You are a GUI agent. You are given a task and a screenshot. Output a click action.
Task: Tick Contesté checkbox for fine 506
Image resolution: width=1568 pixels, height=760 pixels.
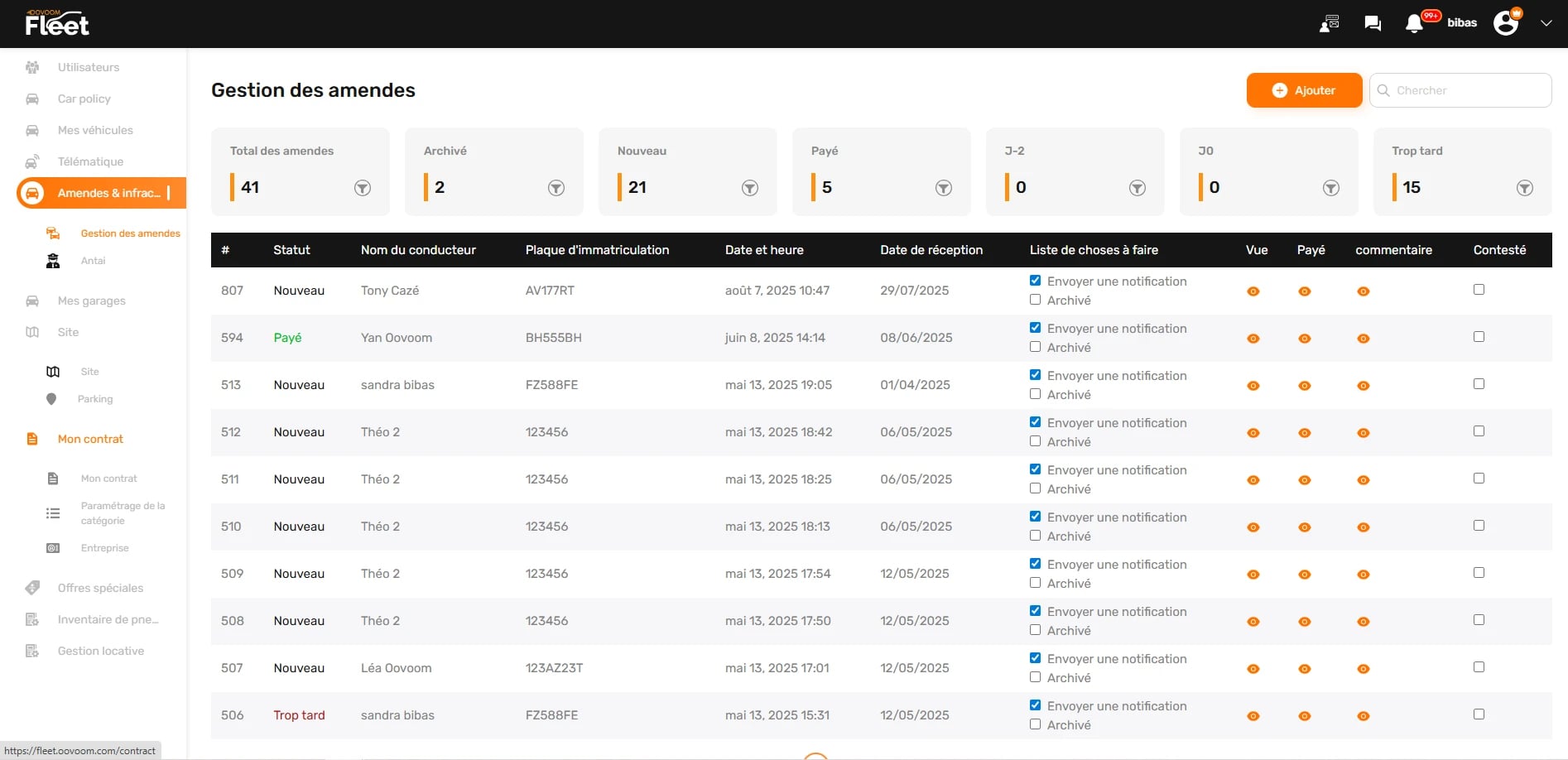[x=1479, y=714]
